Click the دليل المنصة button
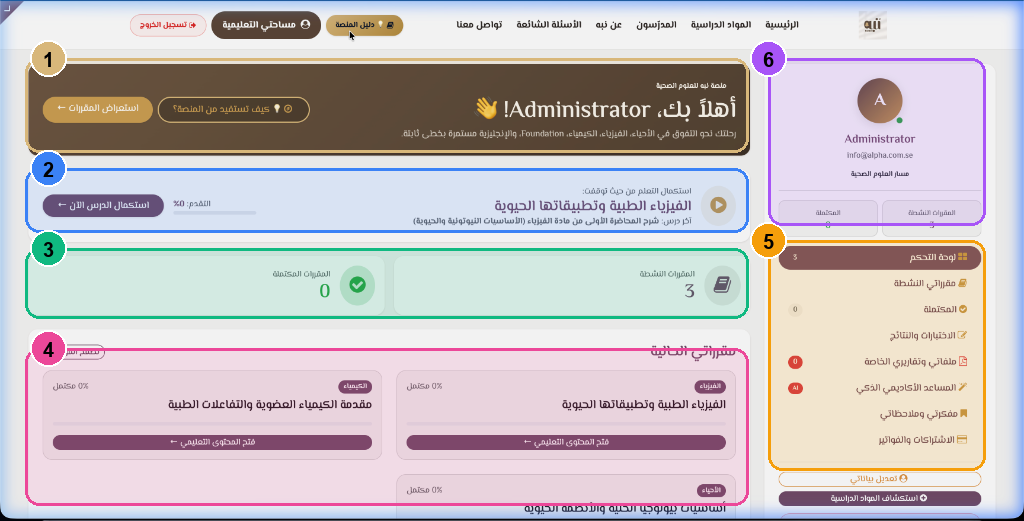Viewport: 1024px width, 521px height. (364, 25)
